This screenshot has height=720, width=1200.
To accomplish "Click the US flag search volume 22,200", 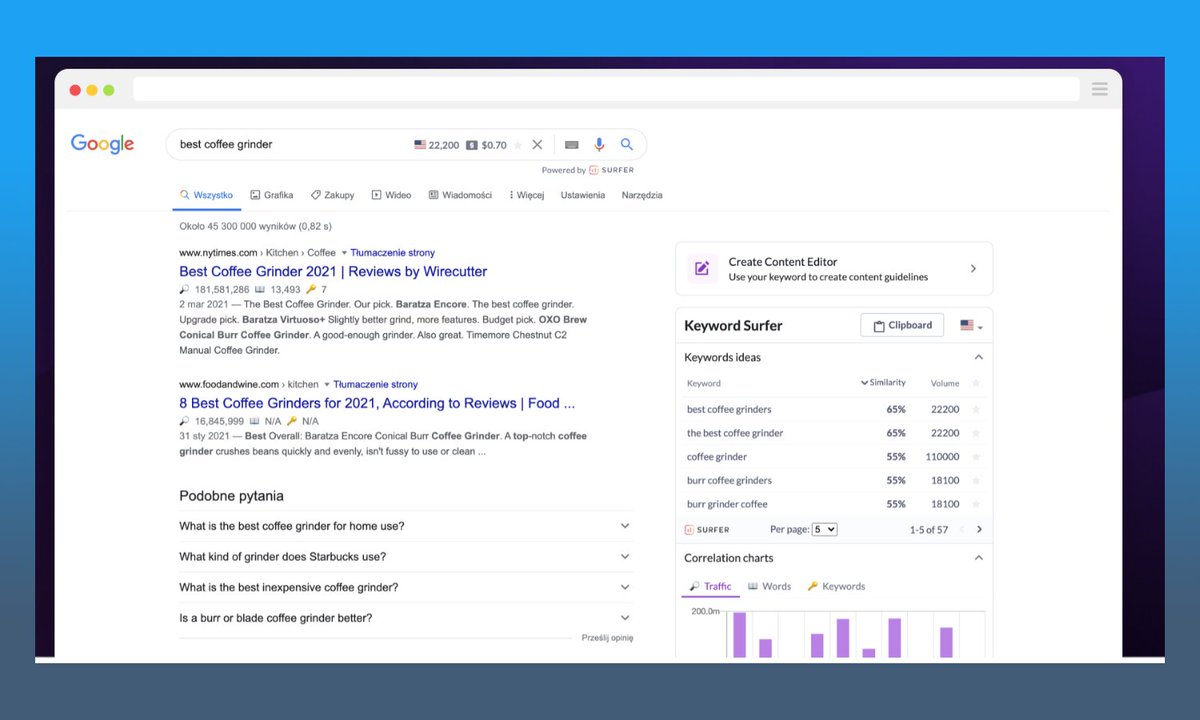I will click(x=437, y=145).
